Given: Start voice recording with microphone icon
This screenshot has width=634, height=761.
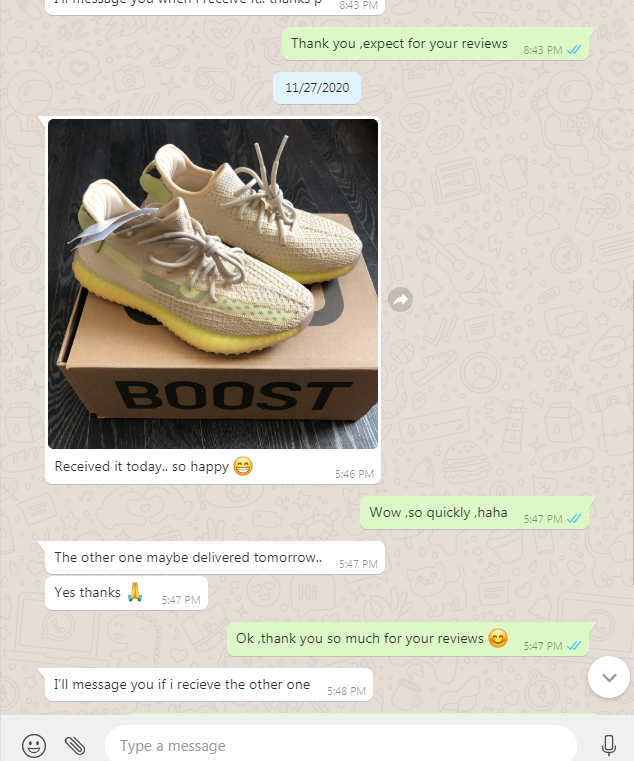Looking at the screenshot, I should [608, 745].
